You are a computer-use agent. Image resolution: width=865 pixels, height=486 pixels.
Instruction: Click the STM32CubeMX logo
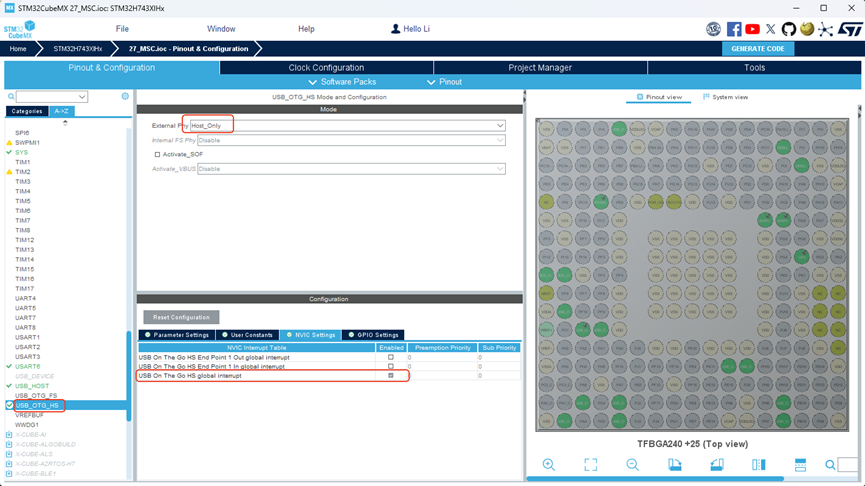coord(20,29)
